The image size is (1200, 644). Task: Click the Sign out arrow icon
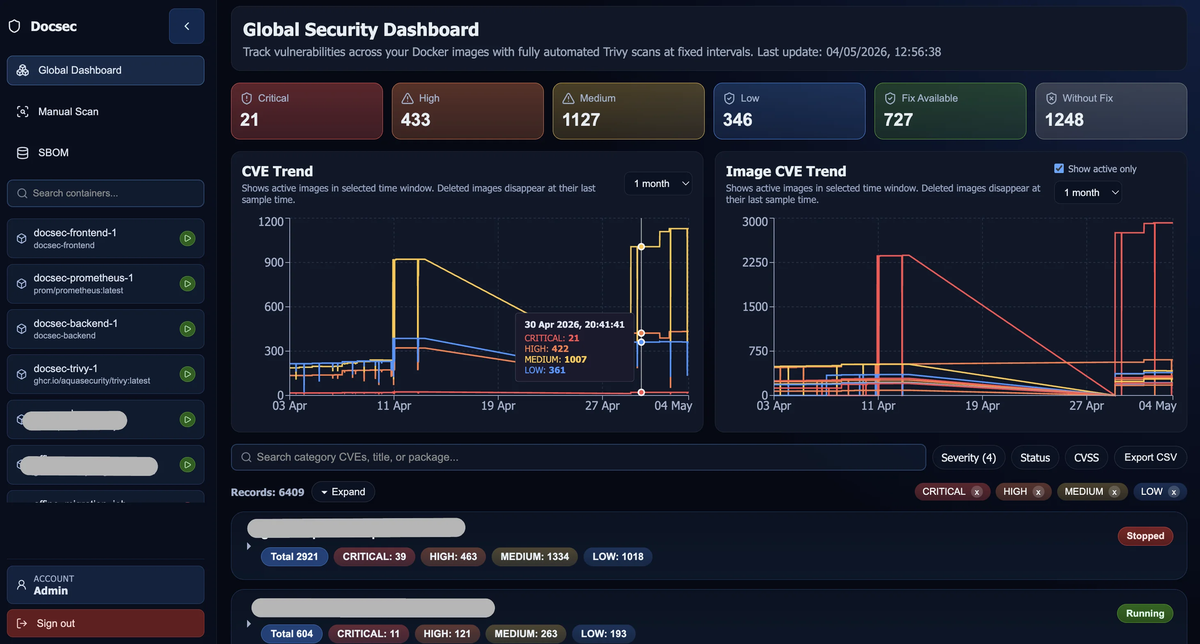coord(22,624)
